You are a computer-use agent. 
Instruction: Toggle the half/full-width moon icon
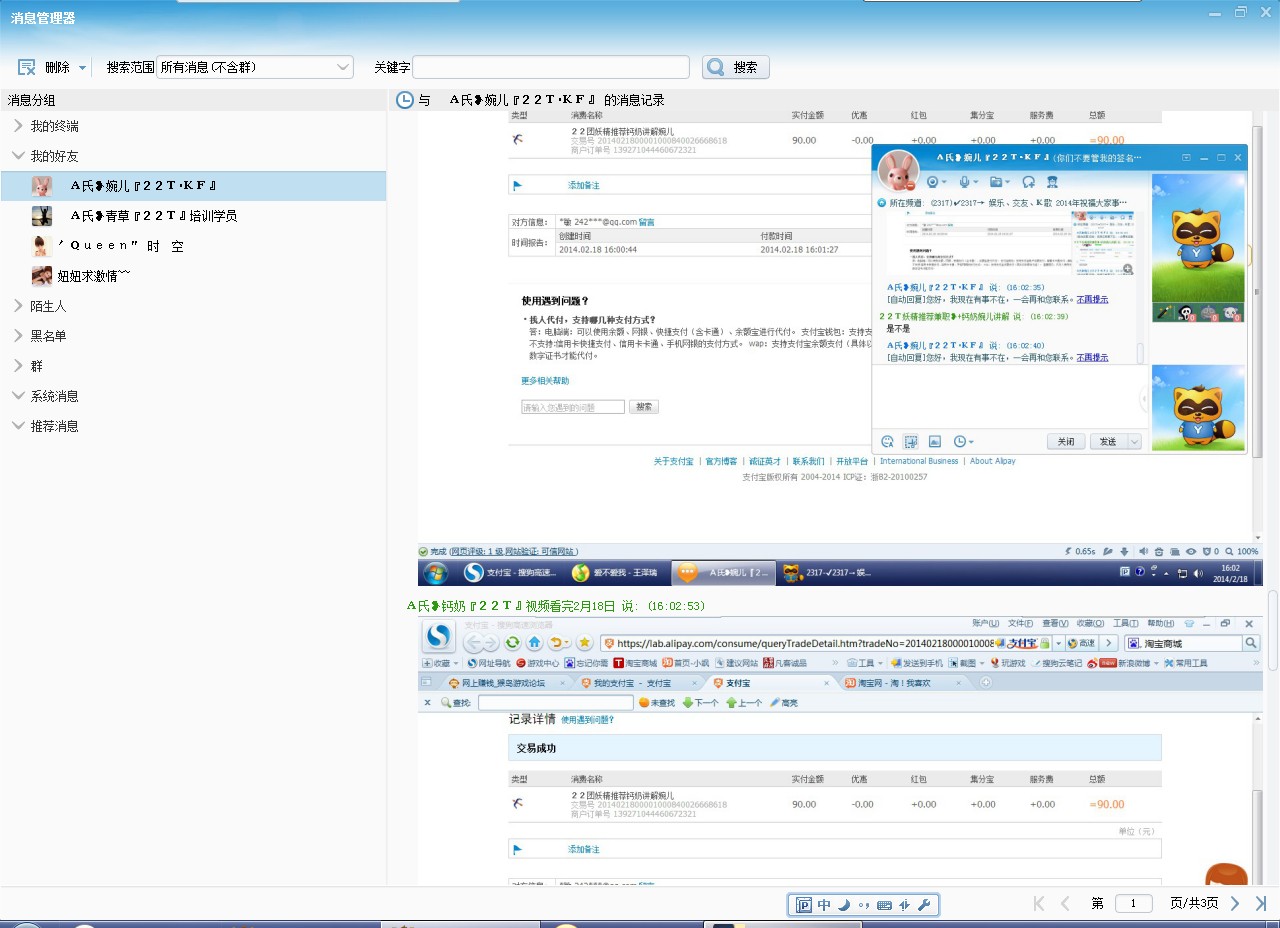[x=844, y=905]
